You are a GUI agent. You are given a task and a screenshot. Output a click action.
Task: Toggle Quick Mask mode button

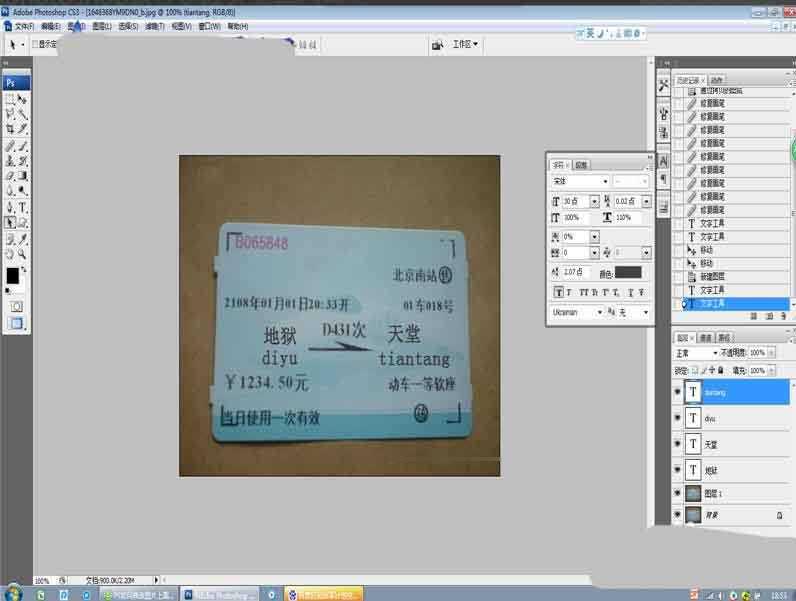coord(16,307)
